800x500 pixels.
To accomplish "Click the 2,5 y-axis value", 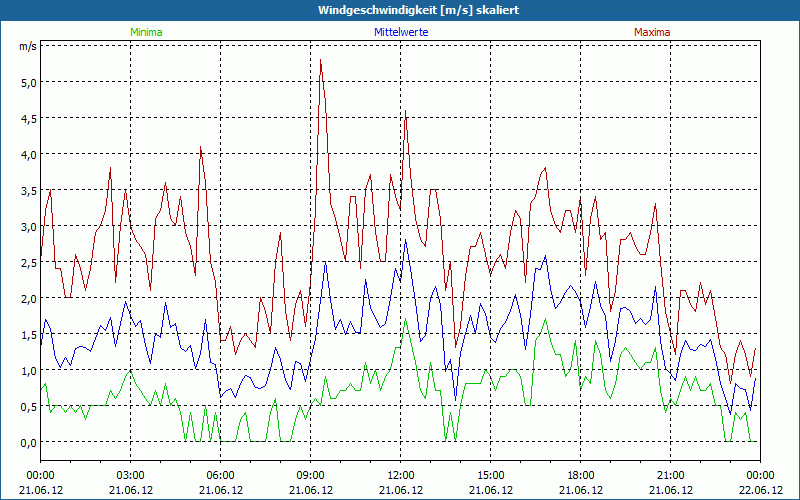I will click(x=28, y=262).
